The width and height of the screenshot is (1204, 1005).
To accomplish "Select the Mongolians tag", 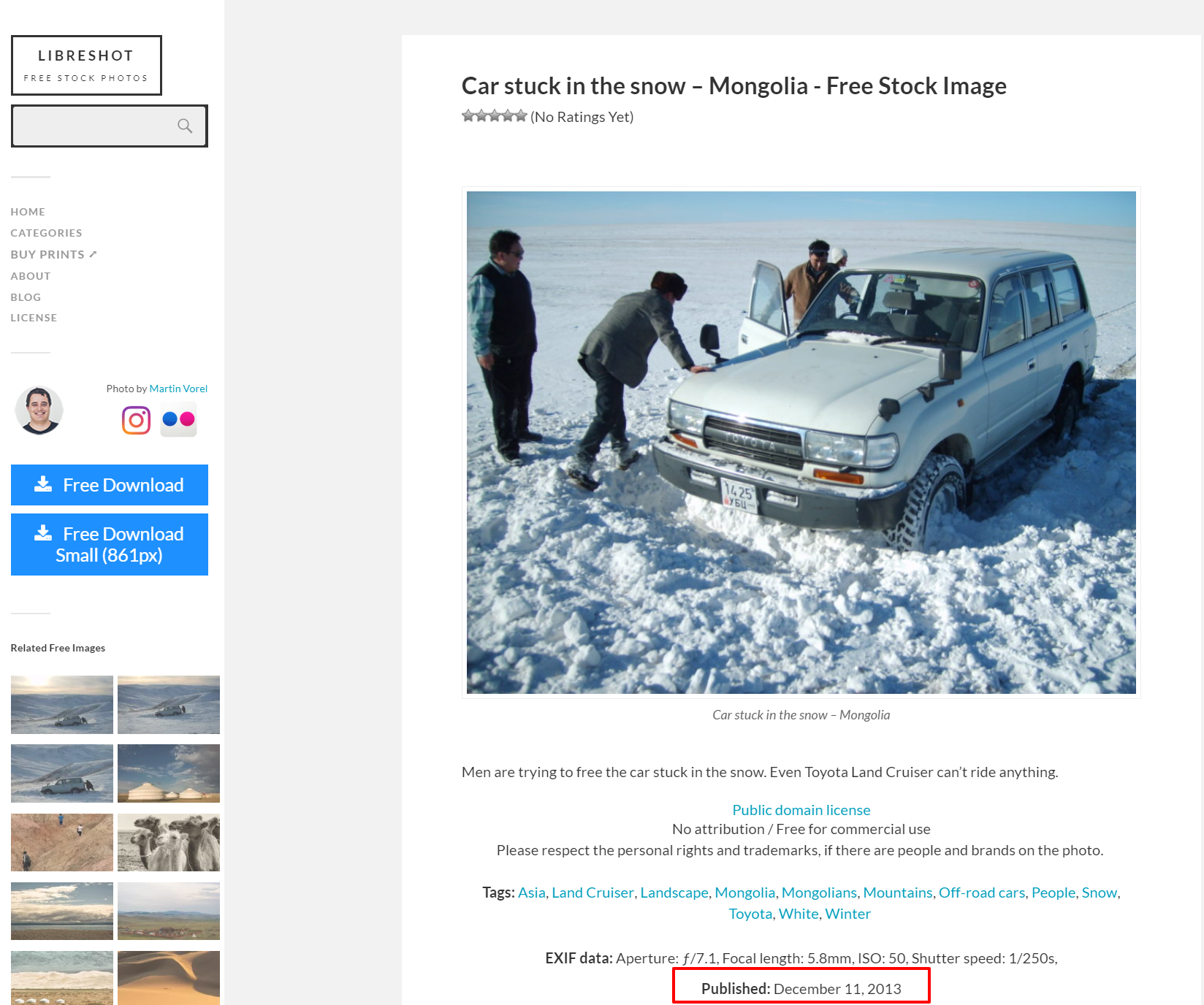I will coord(819,893).
